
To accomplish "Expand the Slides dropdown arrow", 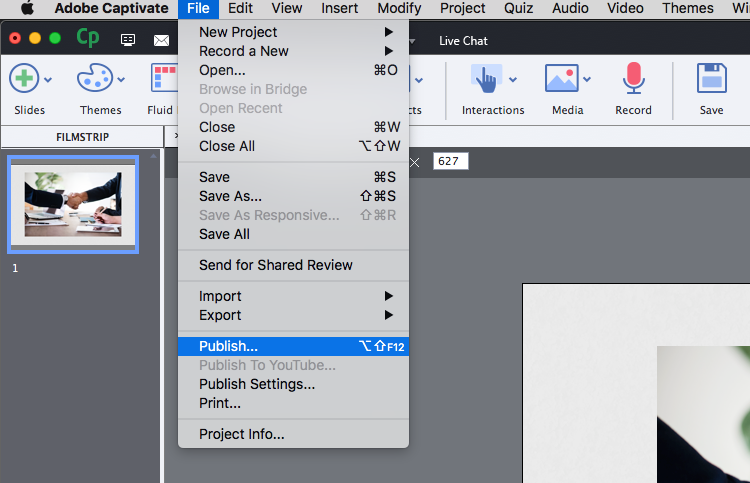I will pyautogui.click(x=48, y=80).
